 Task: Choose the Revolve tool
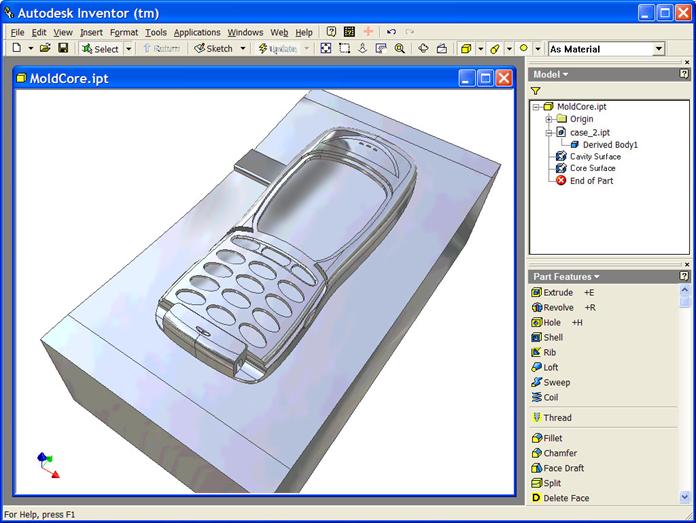point(558,307)
